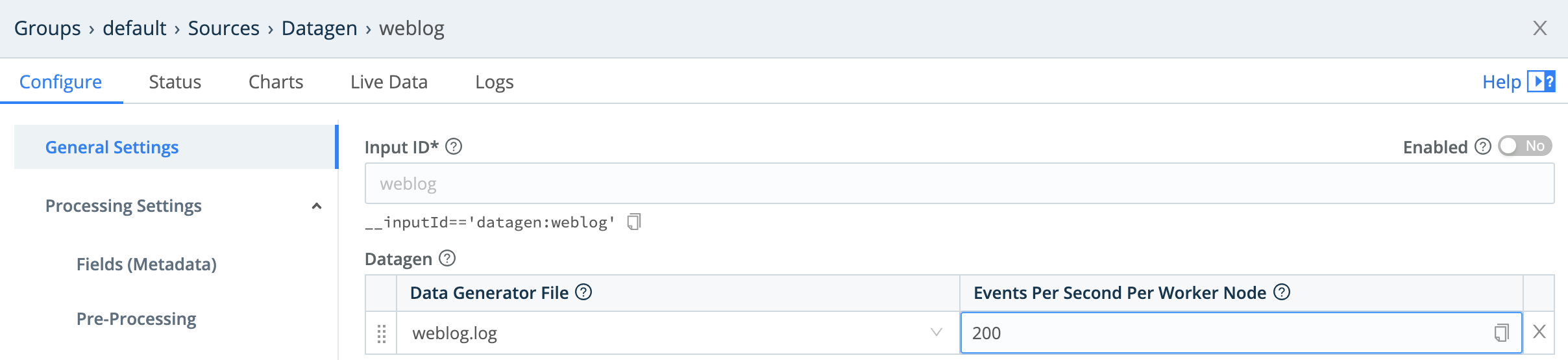Open the Data Generator File dropdown
This screenshot has width=1568, height=360.
(x=936, y=333)
